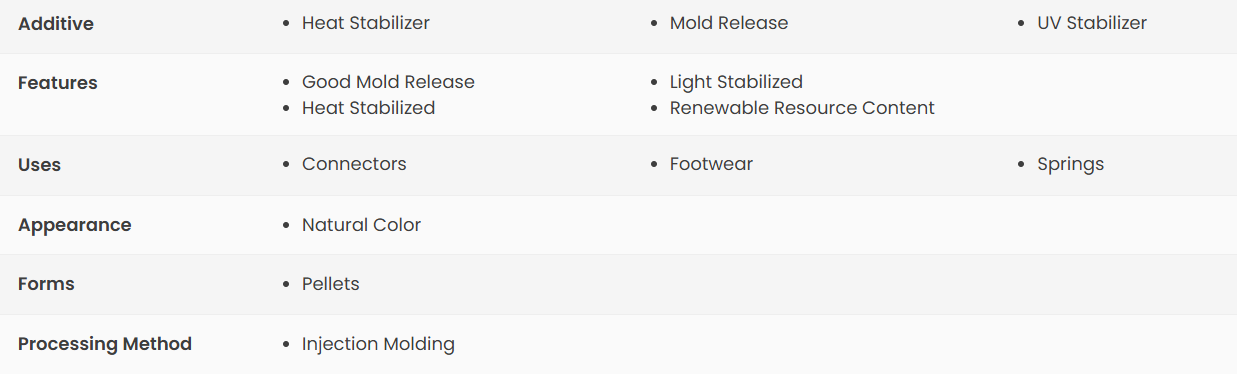The image size is (1237, 391).
Task: Click the Heat Stabilized feature text
Action: tap(368, 108)
